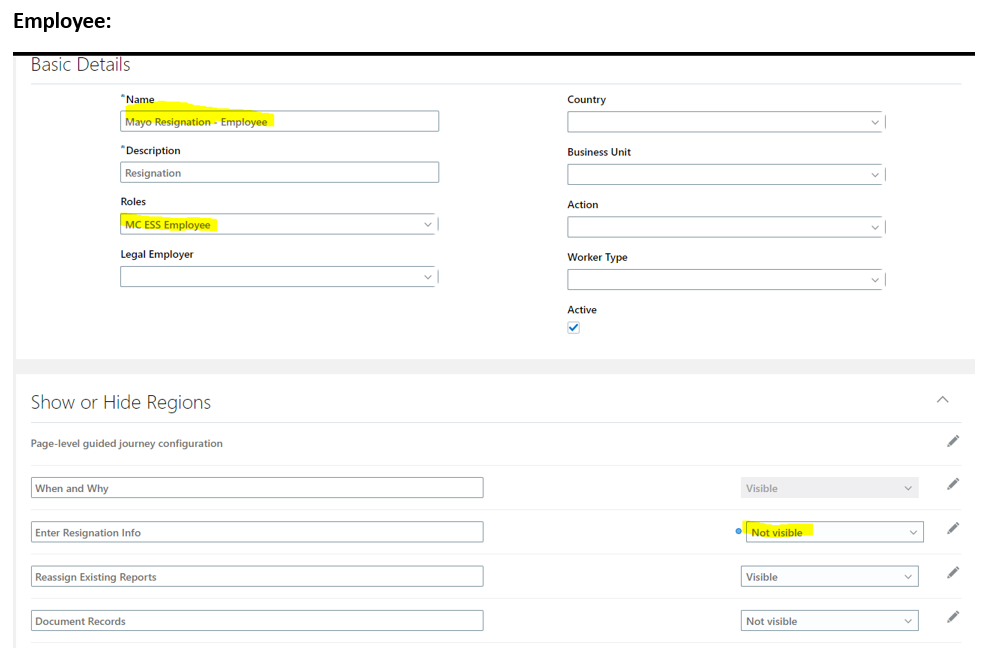This screenshot has height=648, width=992.
Task: Open visibility dropdown for When and Why
Action: click(829, 488)
